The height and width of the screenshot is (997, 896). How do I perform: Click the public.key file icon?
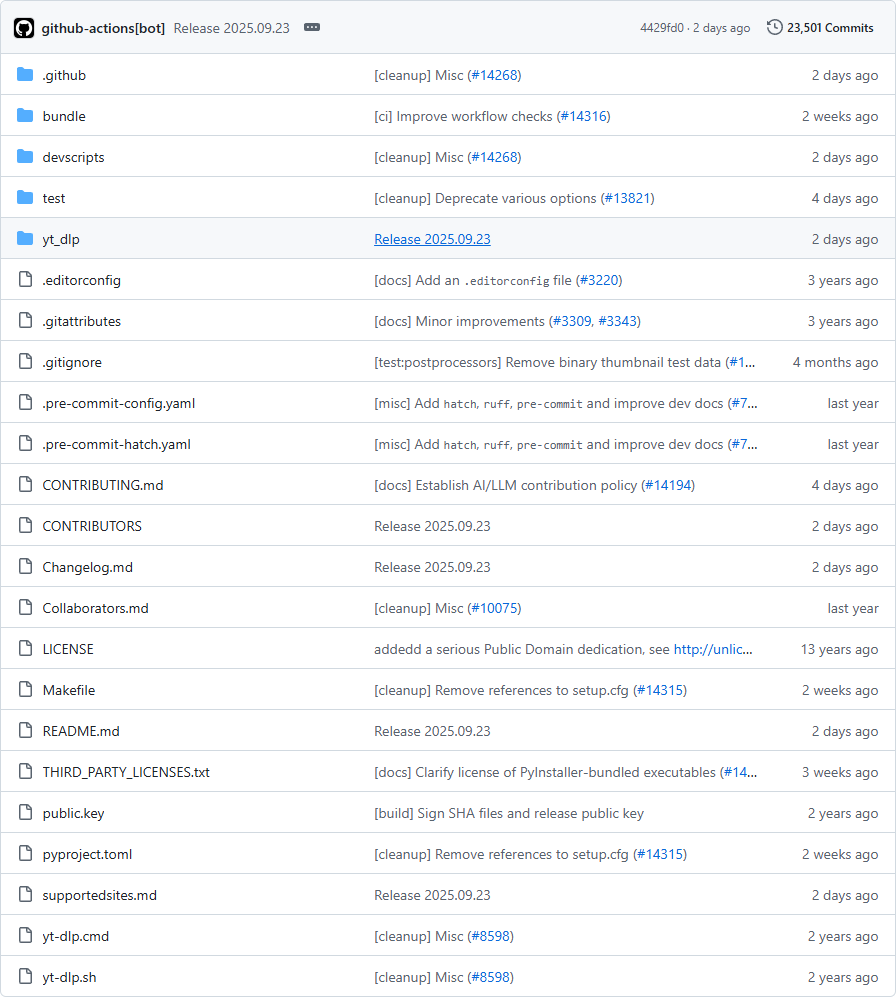[25, 813]
